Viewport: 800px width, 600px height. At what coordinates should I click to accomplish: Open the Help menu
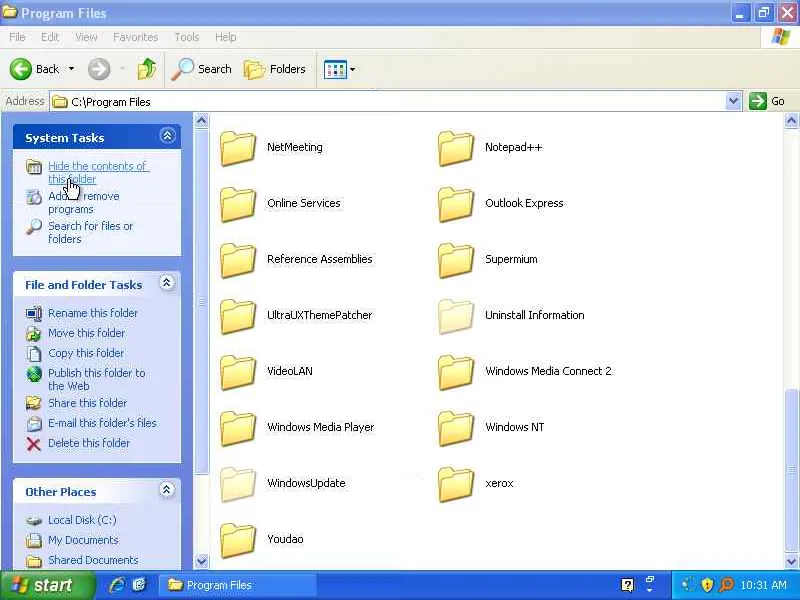[x=225, y=37]
